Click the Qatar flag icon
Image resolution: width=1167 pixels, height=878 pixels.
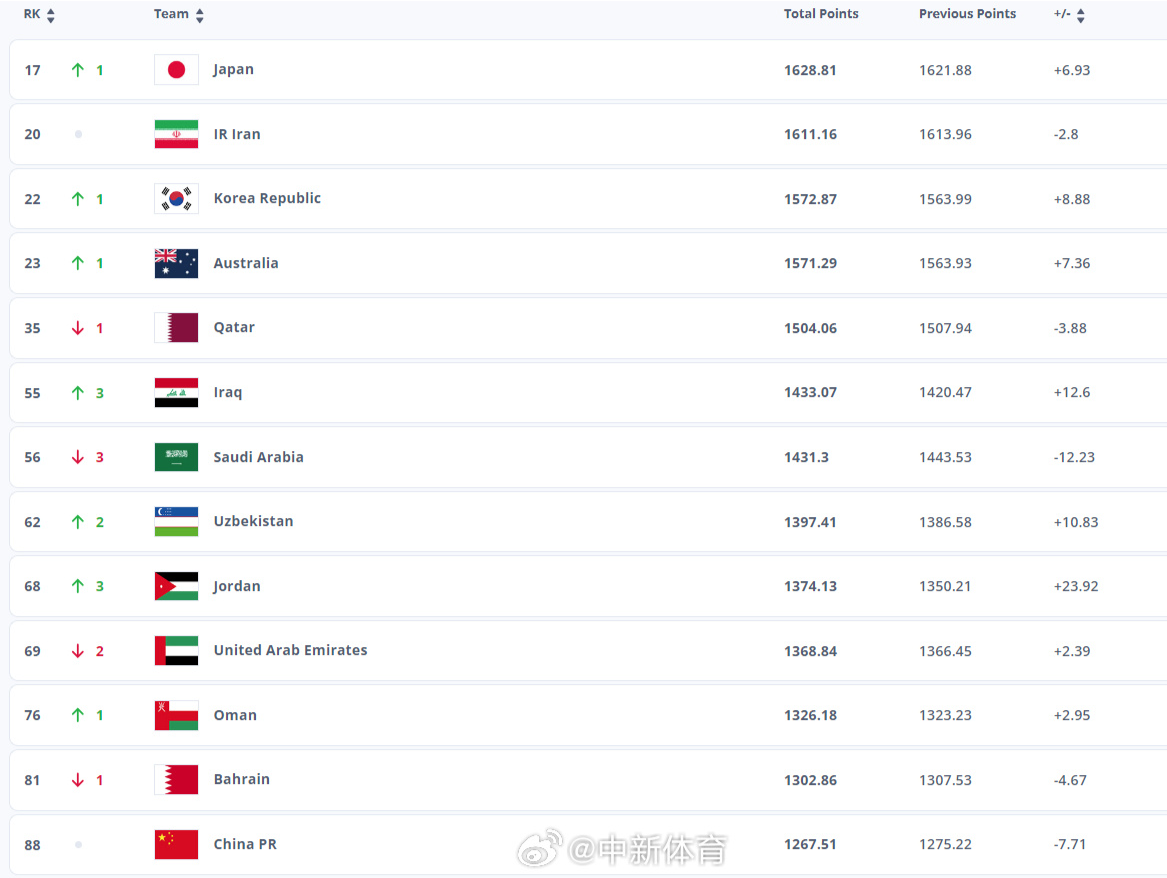coord(176,327)
